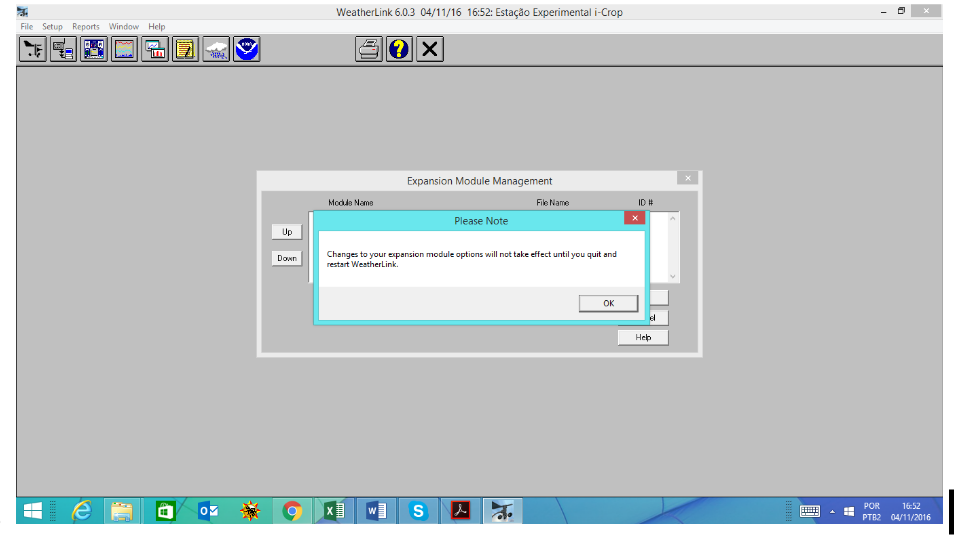962x543 pixels.
Task: Click the NOAA logo toolbar icon
Action: [x=246, y=49]
